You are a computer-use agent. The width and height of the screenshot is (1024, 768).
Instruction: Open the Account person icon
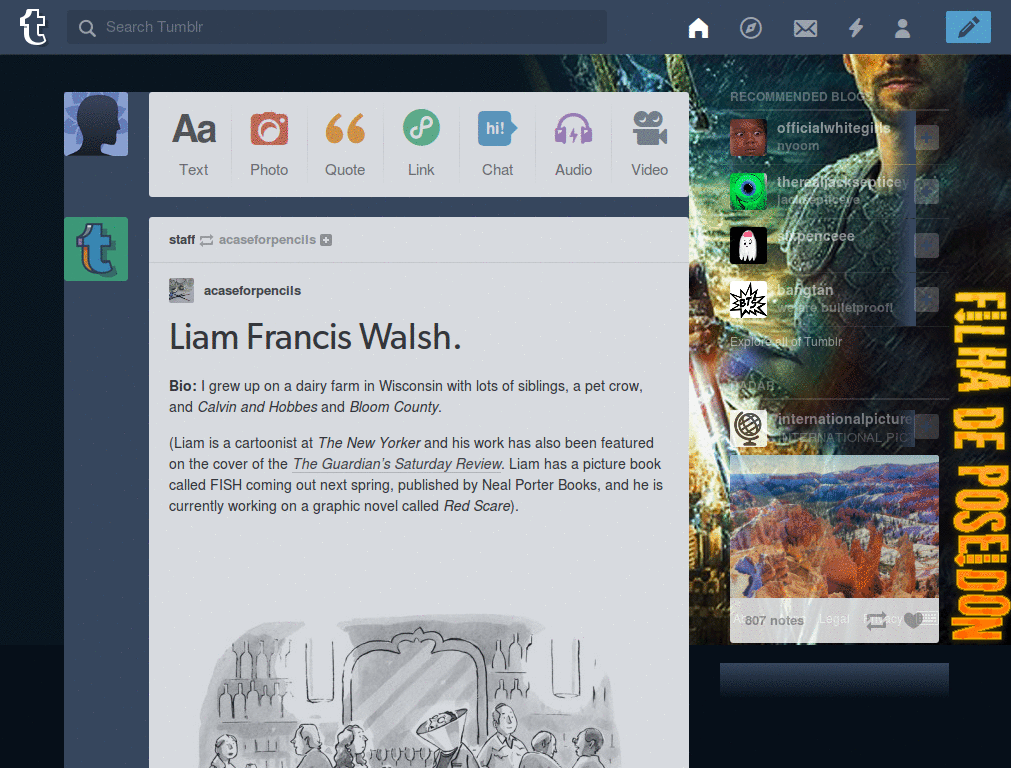pyautogui.click(x=903, y=28)
